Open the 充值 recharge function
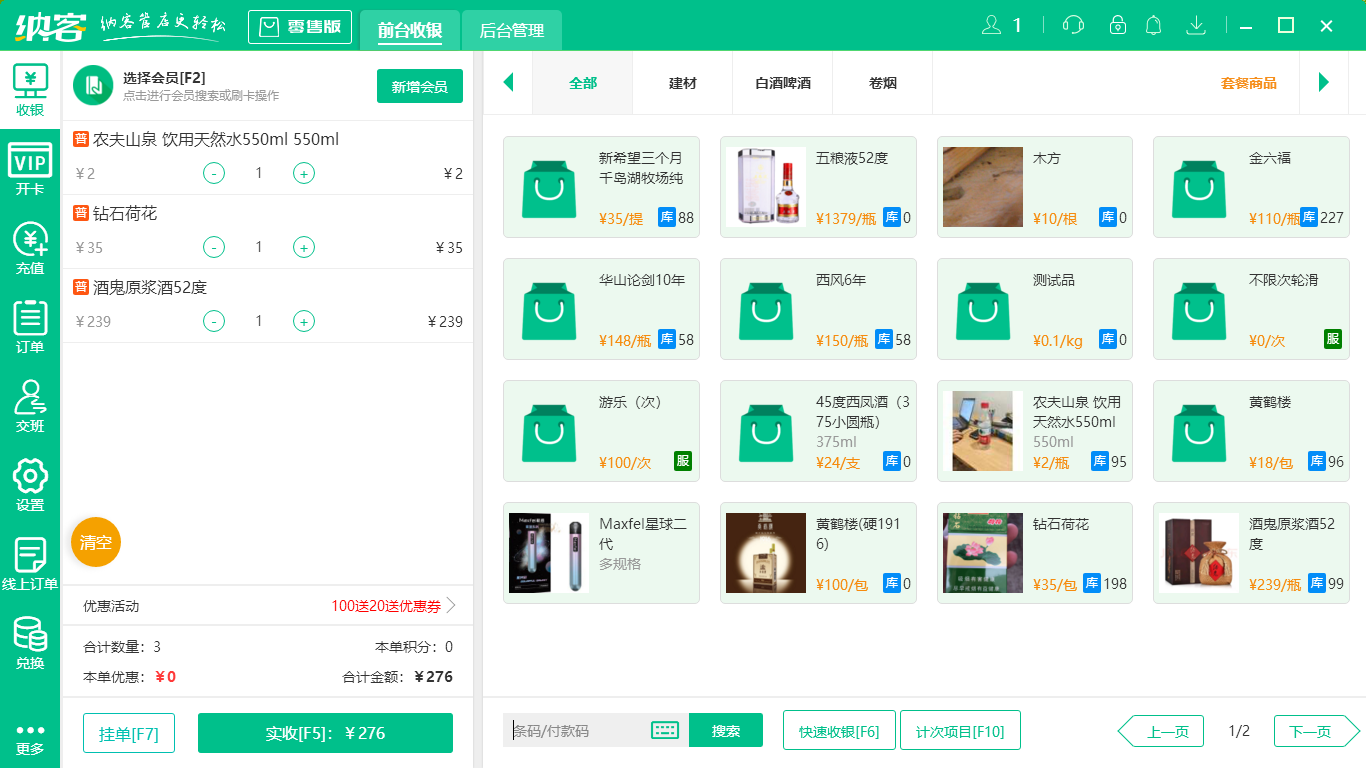The image size is (1366, 768). pos(30,248)
